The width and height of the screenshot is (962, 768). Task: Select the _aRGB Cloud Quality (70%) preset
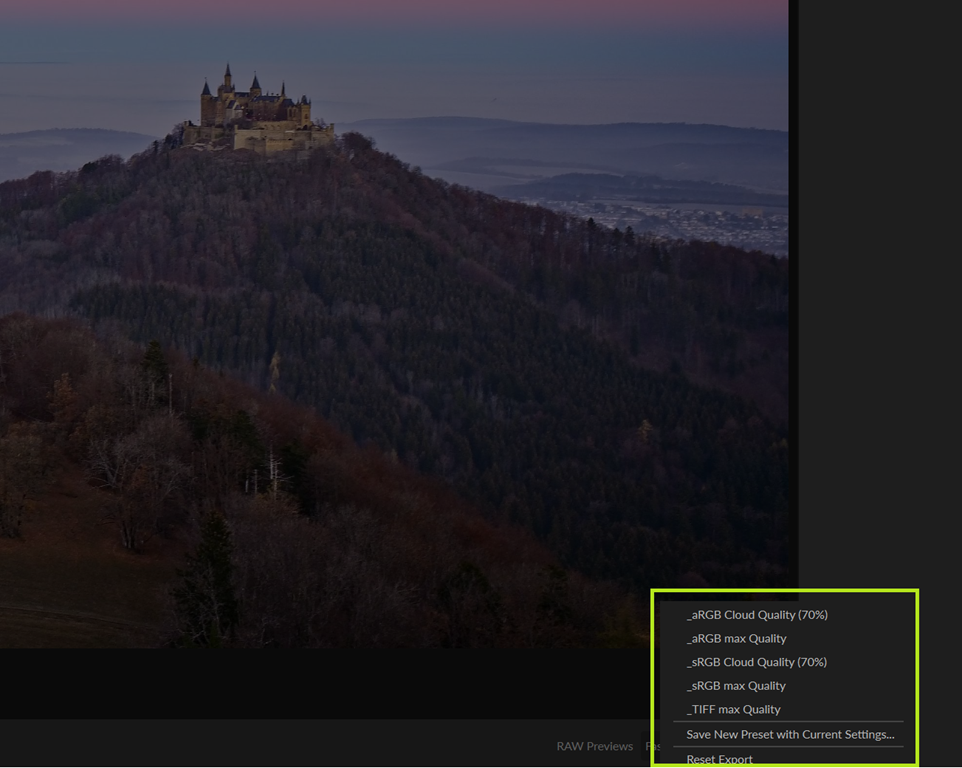click(x=757, y=615)
